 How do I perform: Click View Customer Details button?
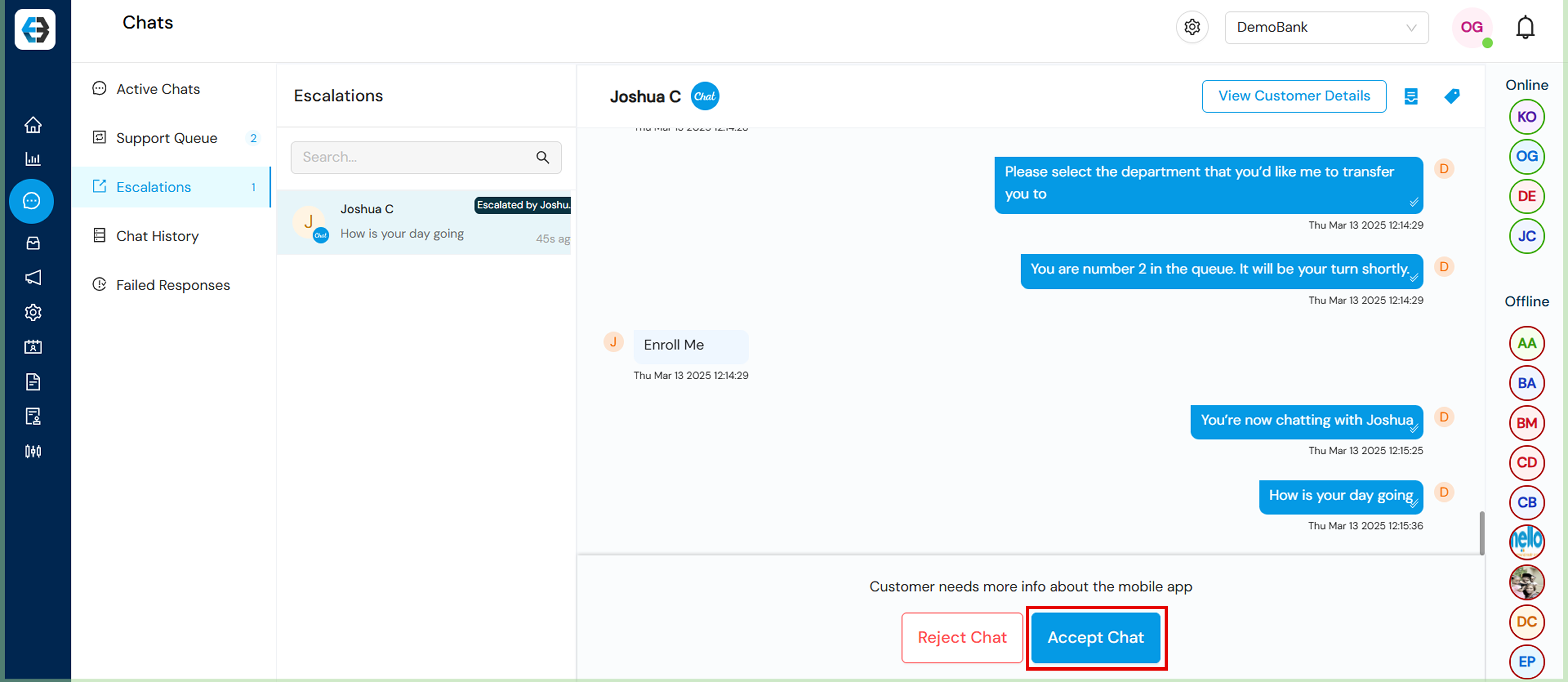[x=1294, y=96]
